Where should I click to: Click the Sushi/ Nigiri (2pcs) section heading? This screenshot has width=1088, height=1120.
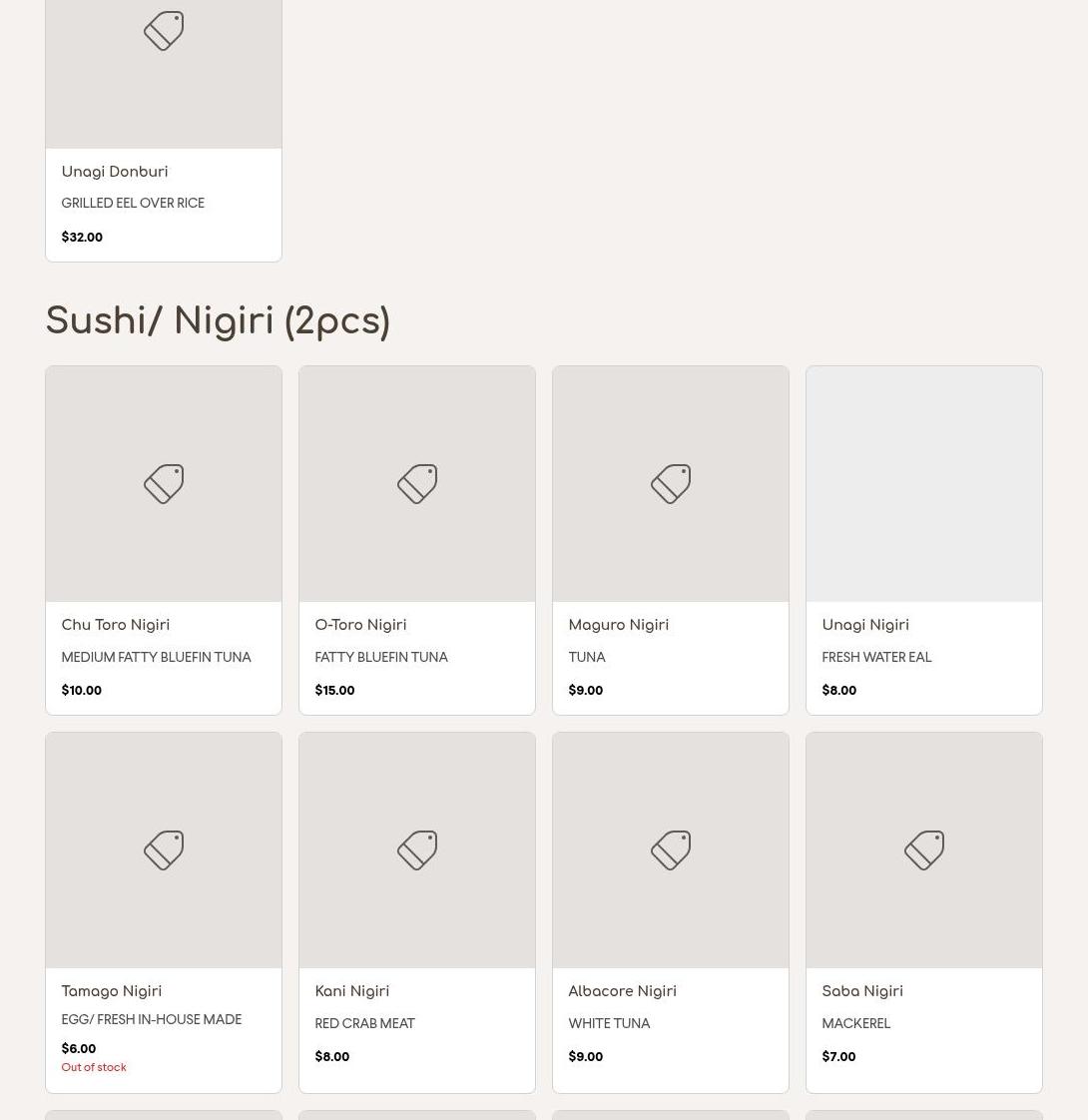218,321
